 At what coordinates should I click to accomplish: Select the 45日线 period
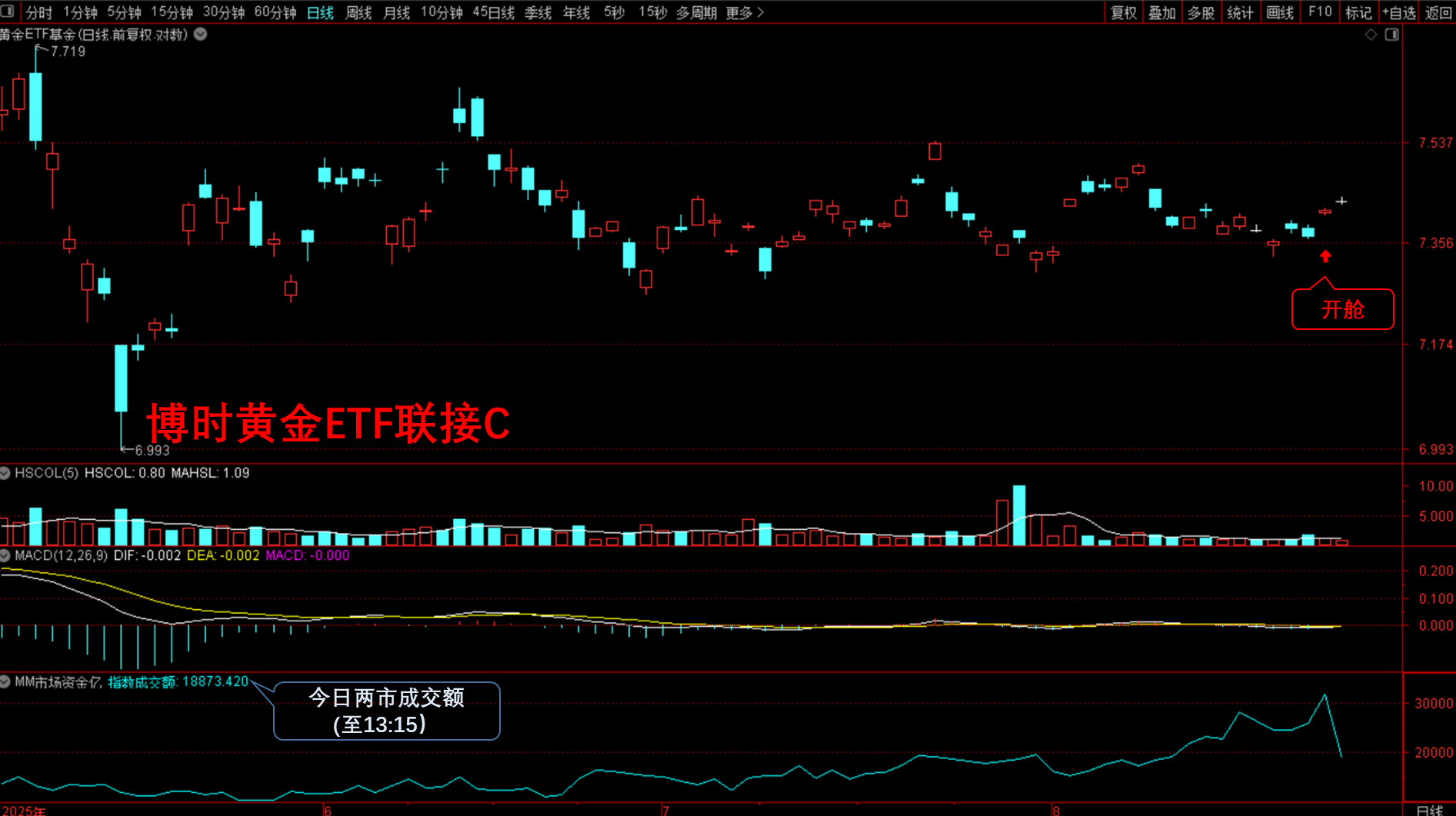point(493,12)
